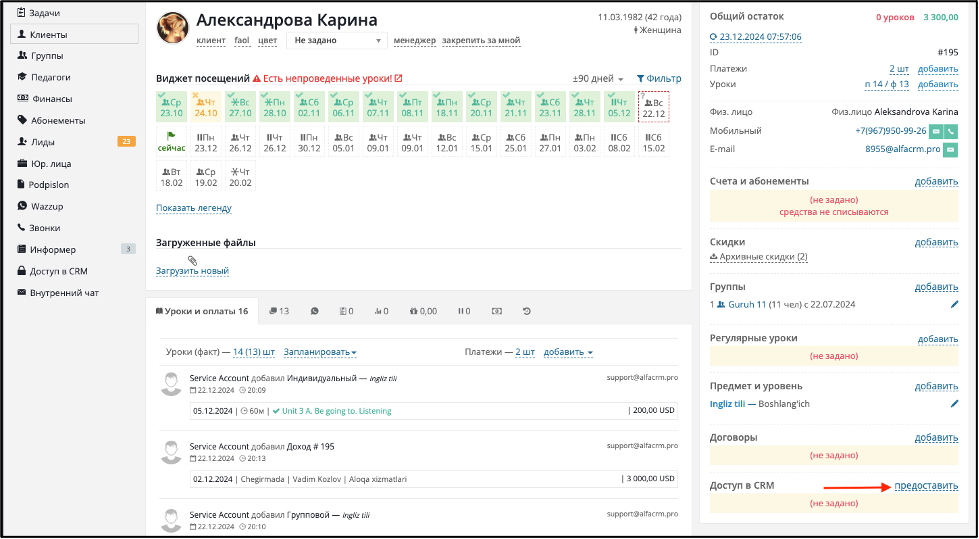Add a Счета и абонементы entry
Screen dimensions: 979x539
[x=937, y=181]
